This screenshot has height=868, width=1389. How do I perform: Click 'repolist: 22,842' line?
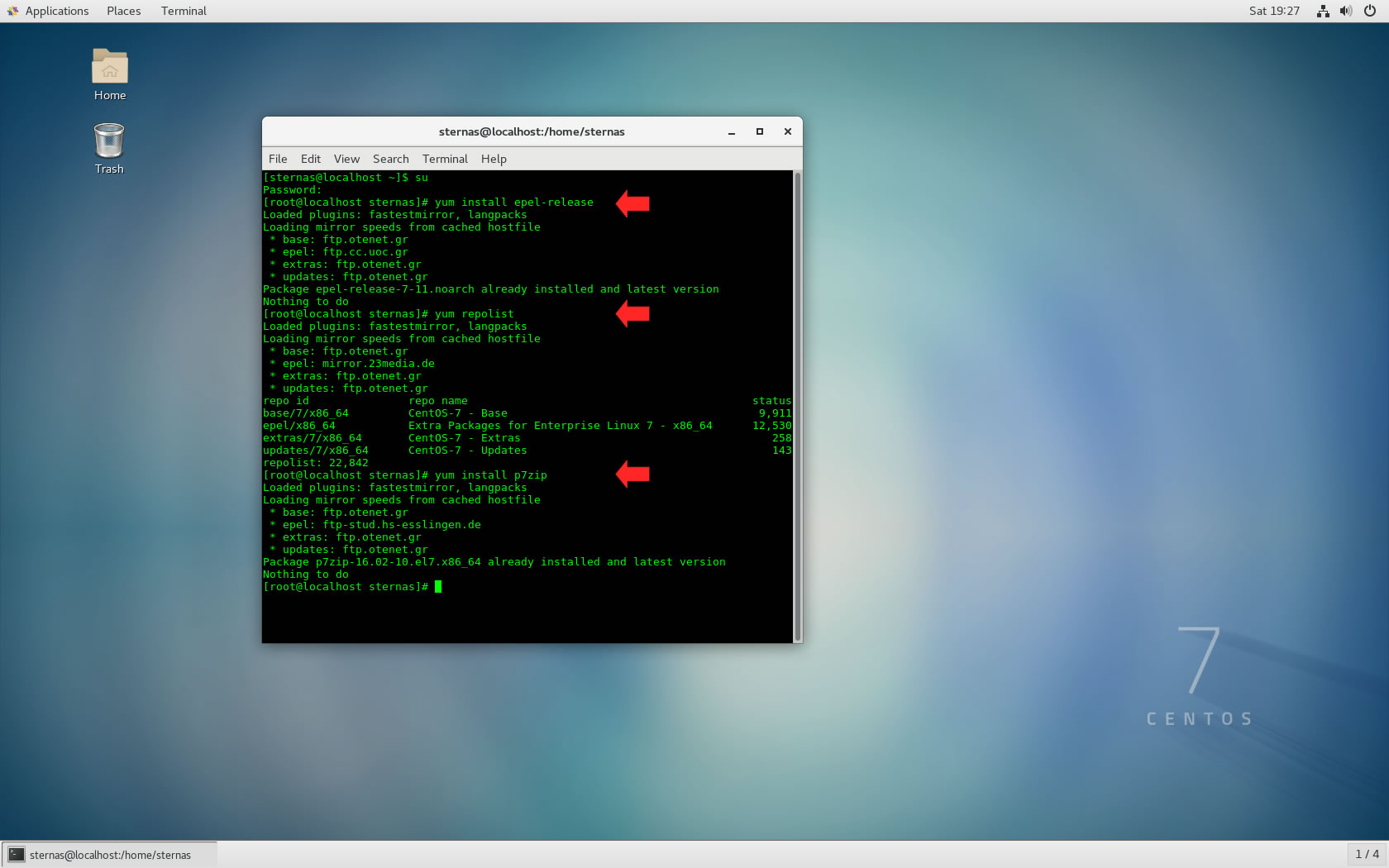point(316,463)
